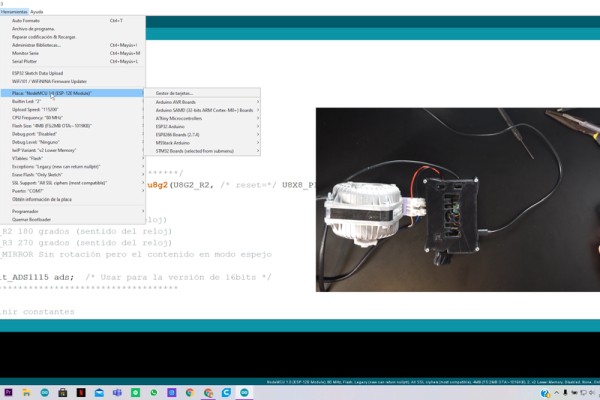Select ESP32 Sketch Data Upload
This screenshot has width=600, height=400.
(x=73, y=73)
